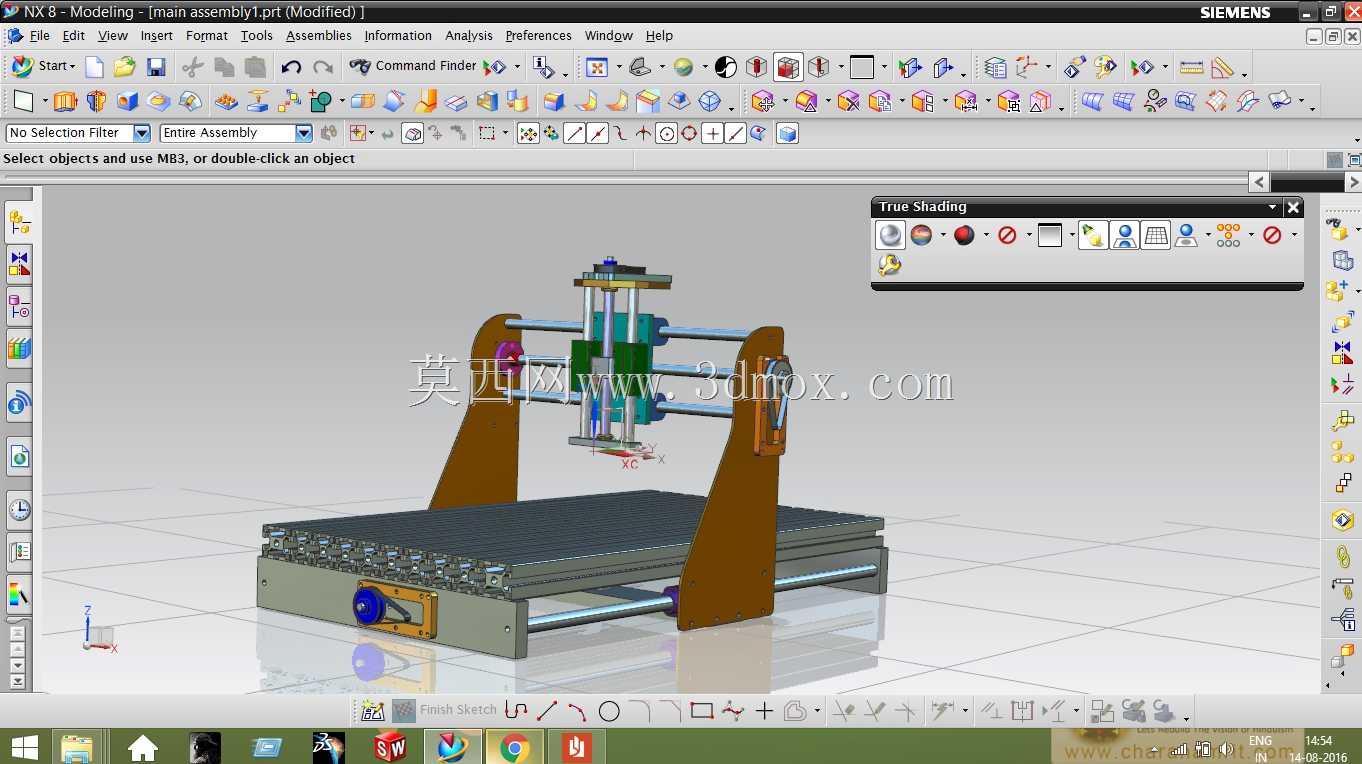
Task: Toggle the Existing Point snap option
Action: (x=712, y=133)
